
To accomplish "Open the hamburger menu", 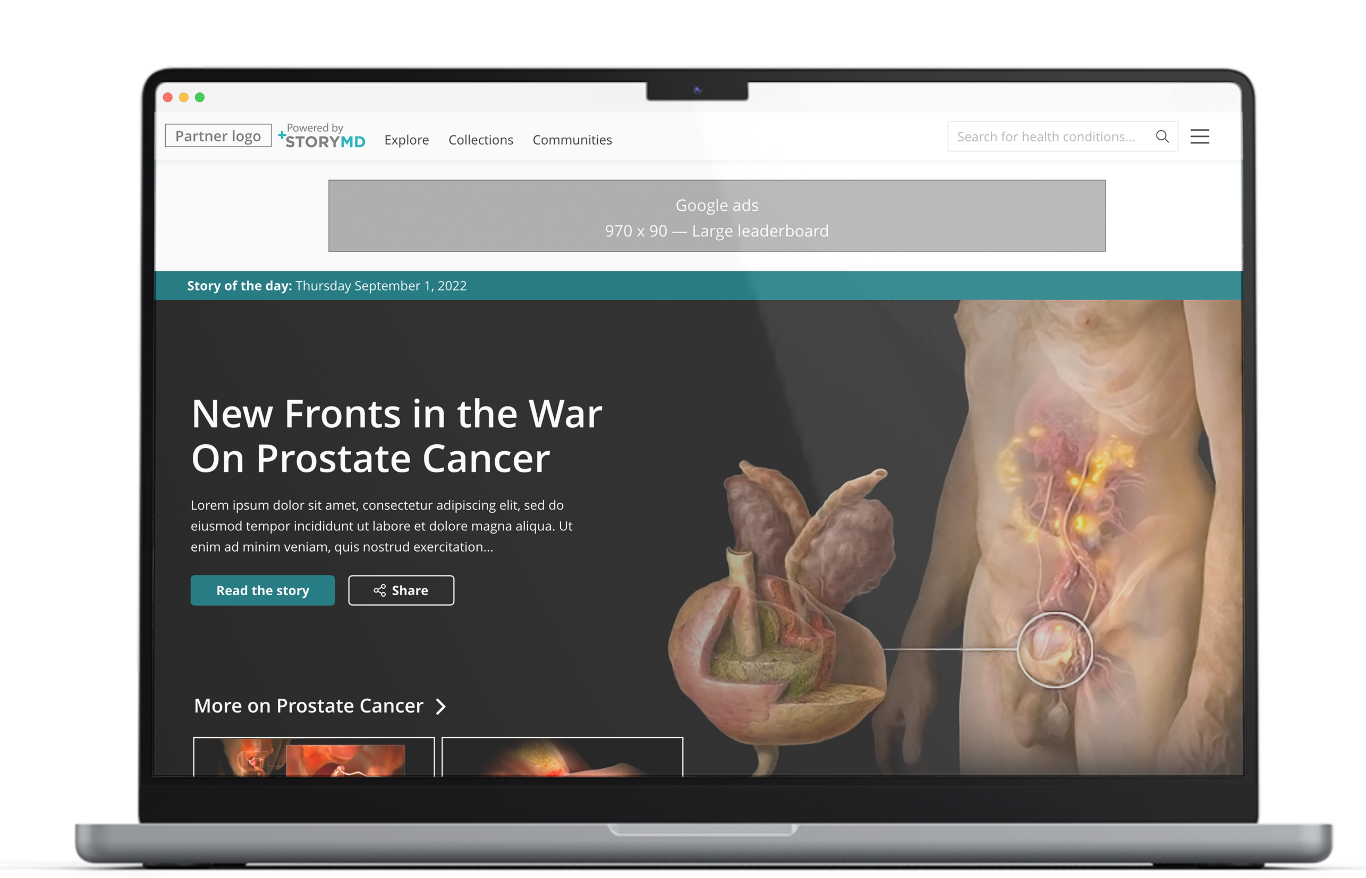I will click(1200, 137).
